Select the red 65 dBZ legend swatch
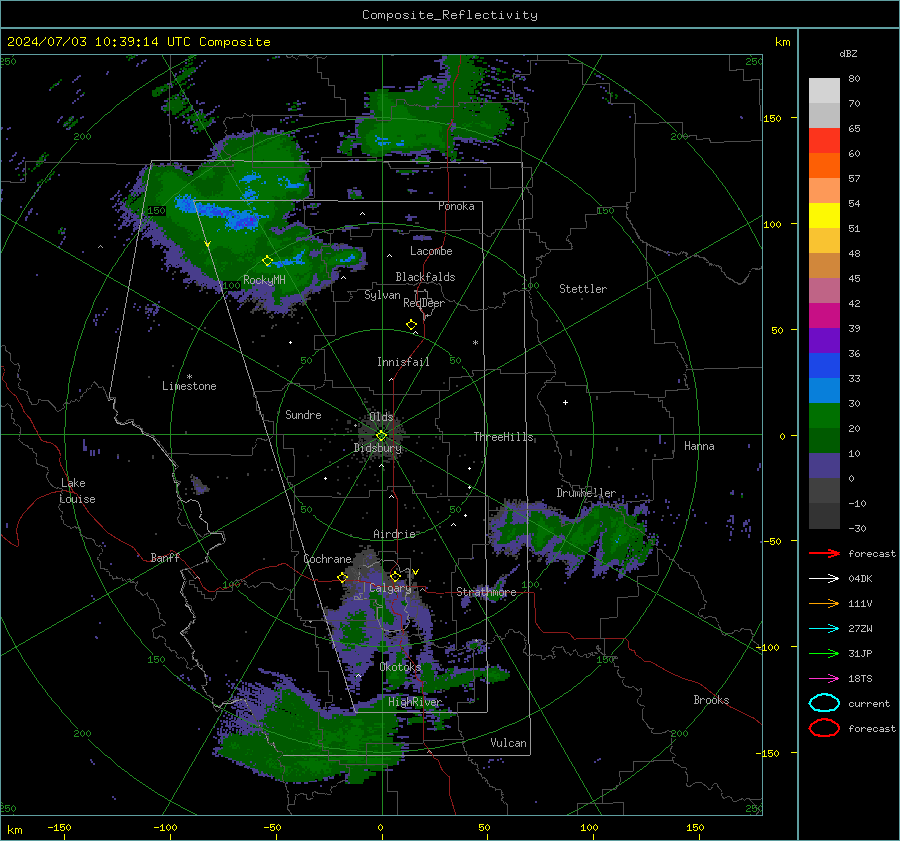The image size is (900, 841). click(824, 140)
